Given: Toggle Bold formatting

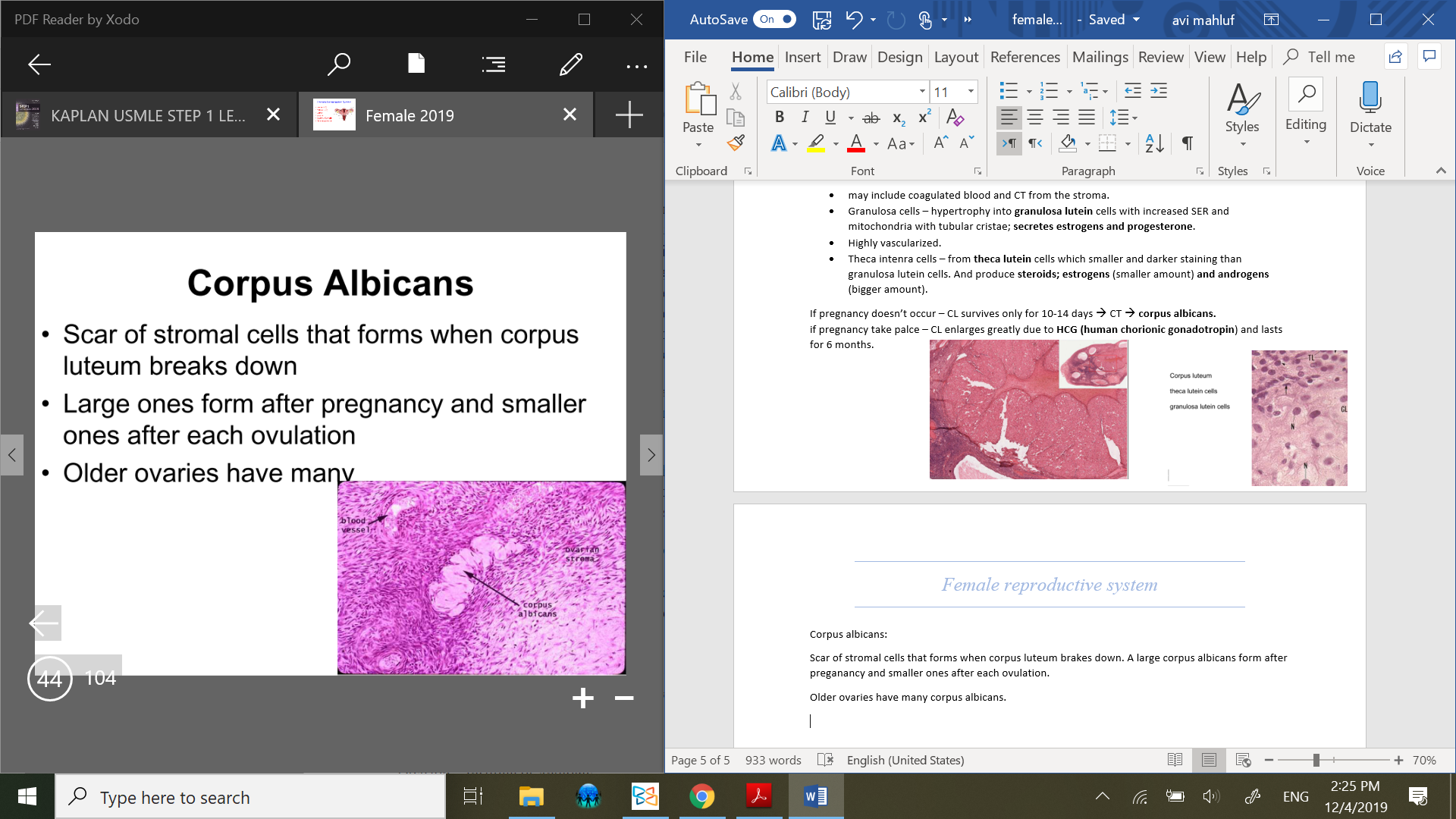Looking at the screenshot, I should click(779, 118).
